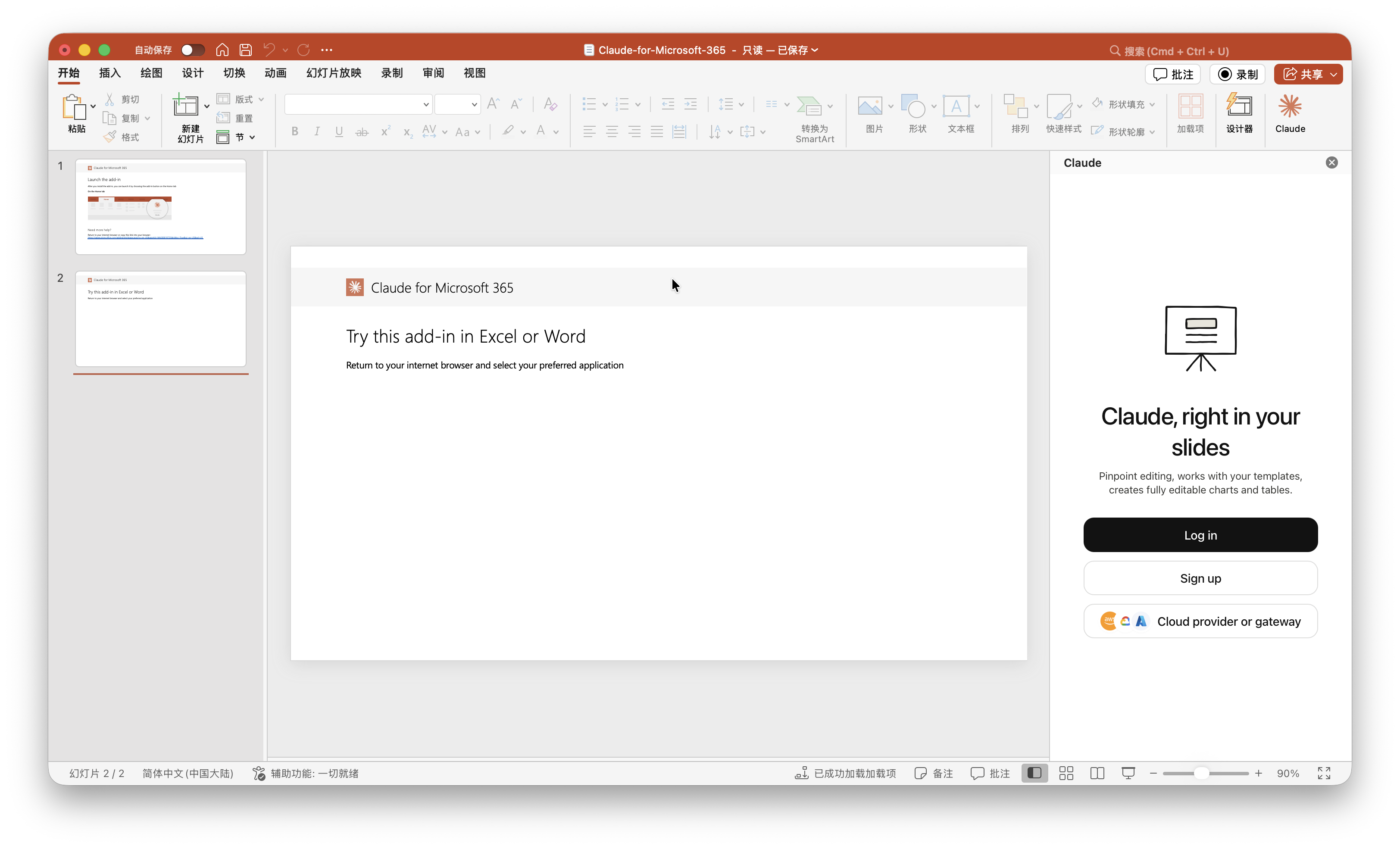Viewport: 1400px width, 849px height.
Task: Click the Sign up button
Action: (1200, 578)
